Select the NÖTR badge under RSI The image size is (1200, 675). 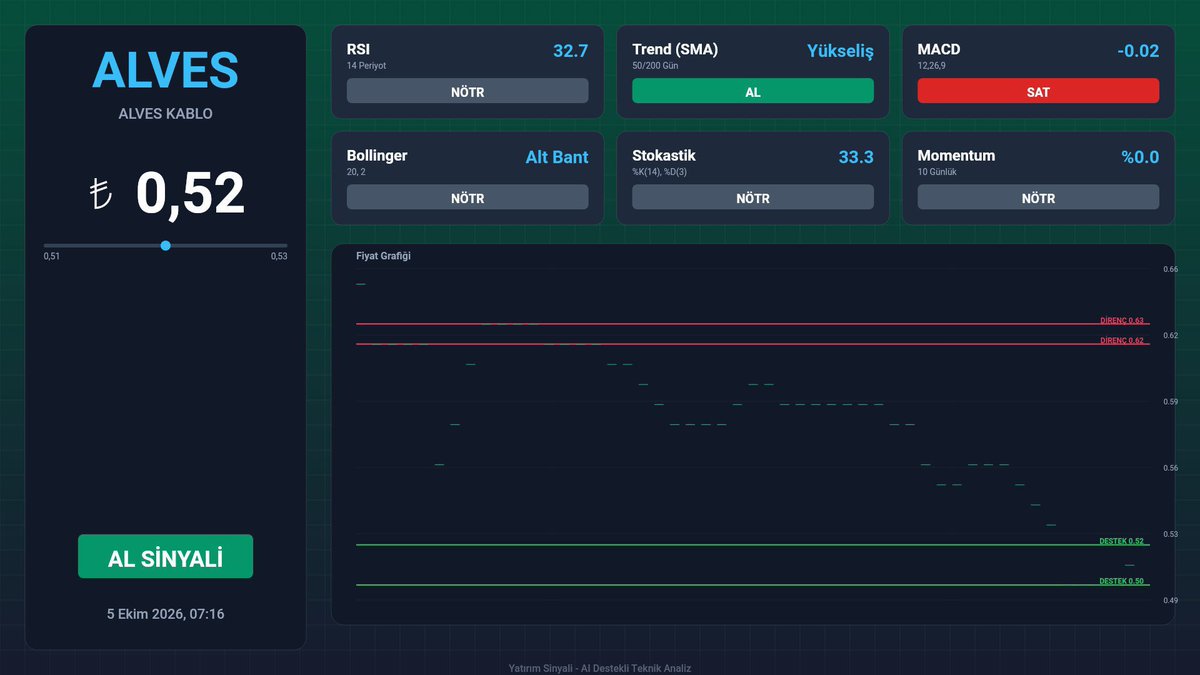click(x=468, y=91)
